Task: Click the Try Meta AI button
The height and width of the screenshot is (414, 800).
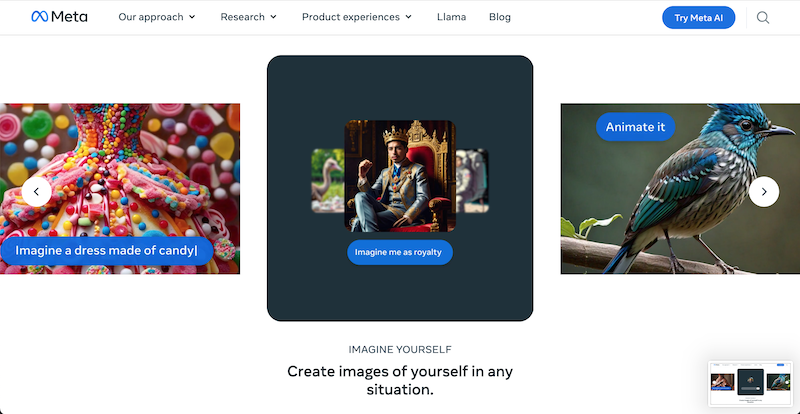Action: point(698,18)
